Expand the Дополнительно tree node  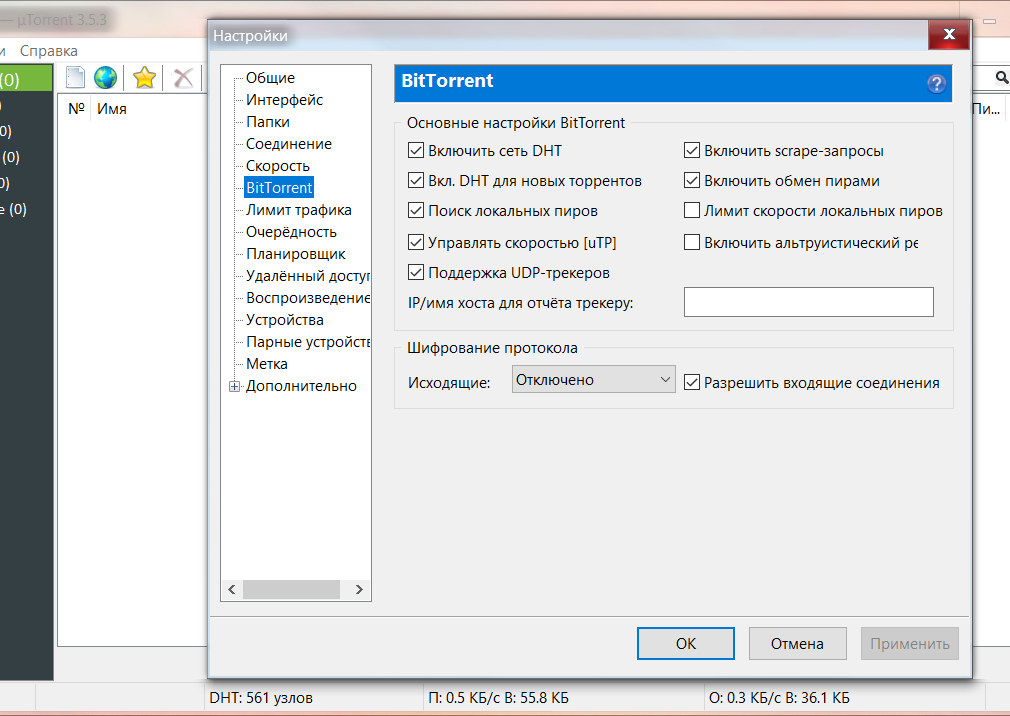tap(234, 386)
